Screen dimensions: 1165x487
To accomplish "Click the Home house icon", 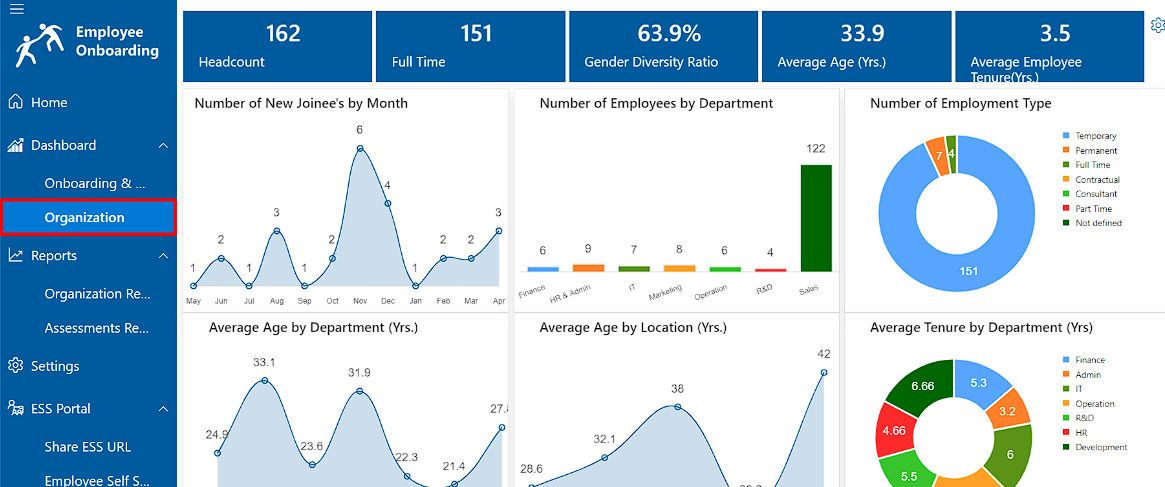I will [x=16, y=102].
